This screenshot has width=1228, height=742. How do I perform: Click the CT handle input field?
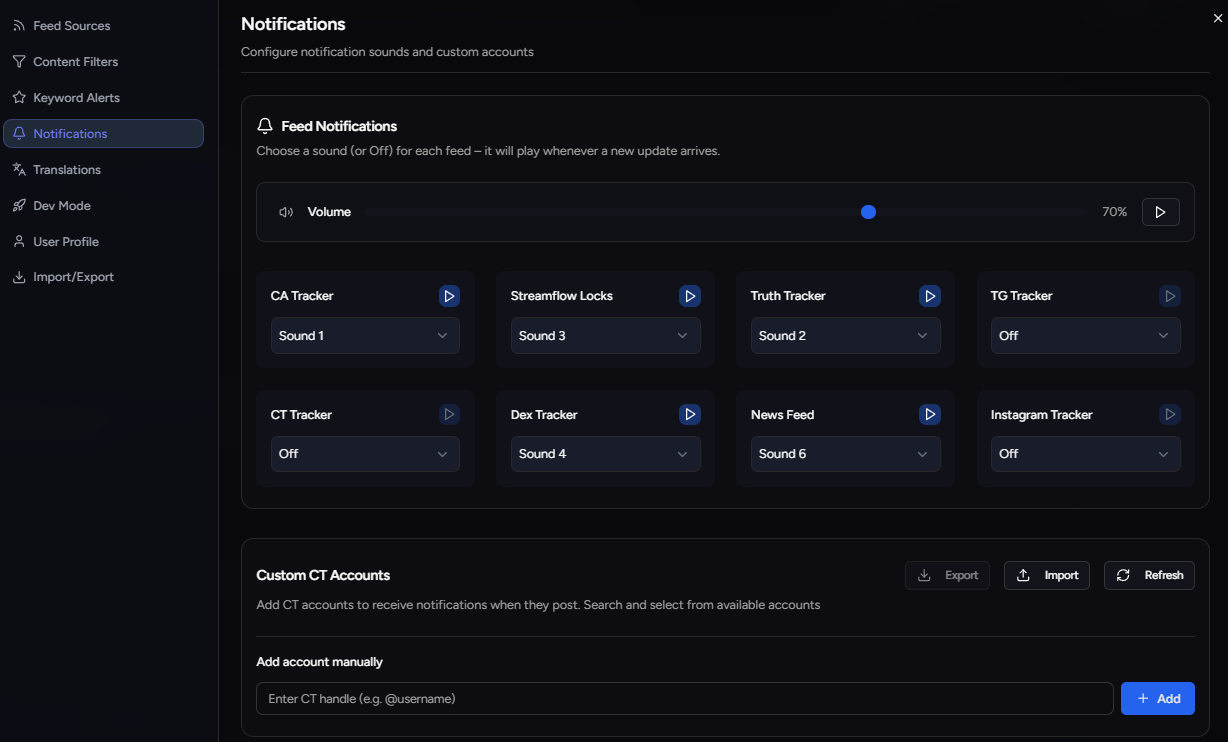pyautogui.click(x=685, y=698)
